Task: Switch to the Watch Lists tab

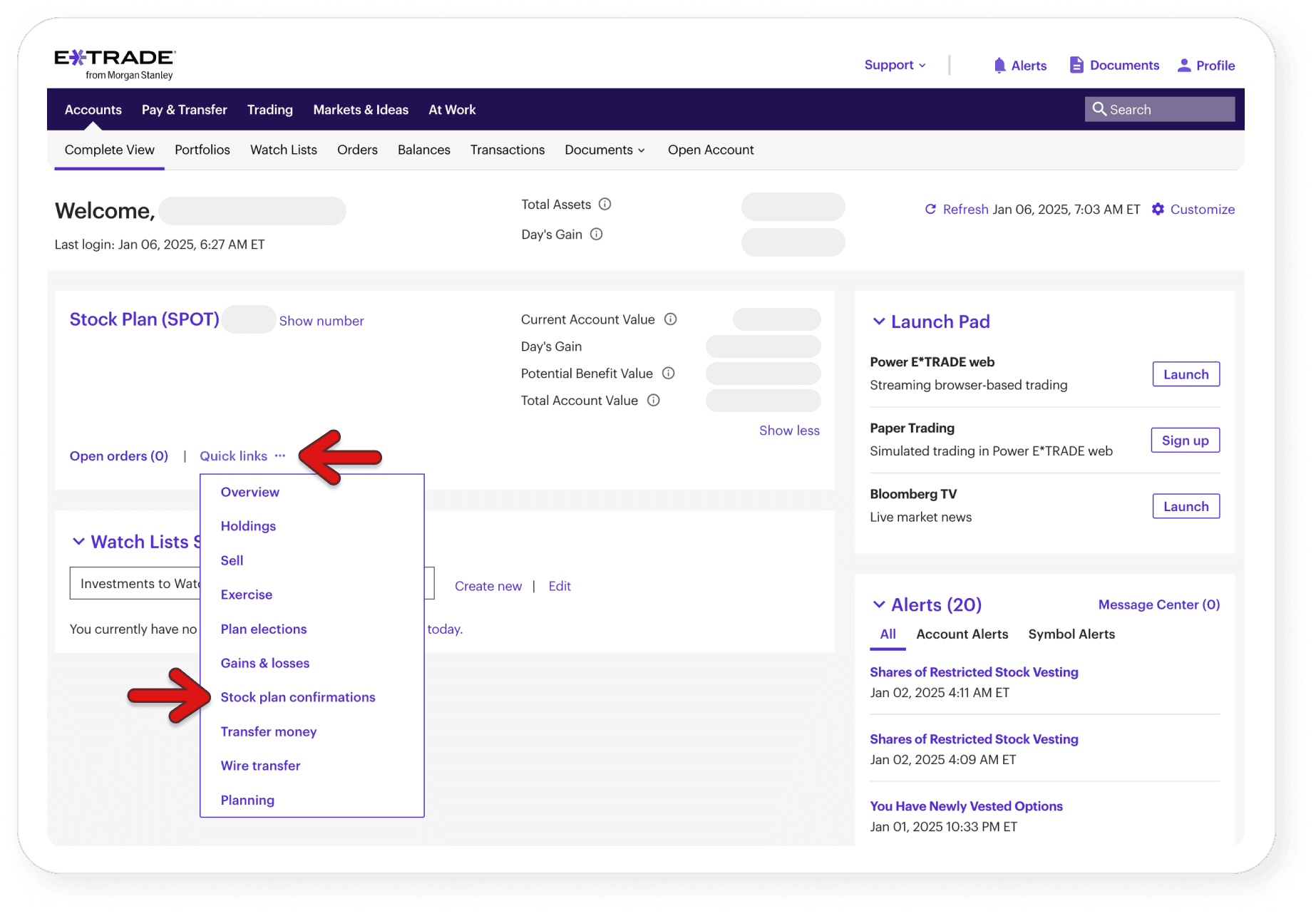Action: (x=284, y=150)
